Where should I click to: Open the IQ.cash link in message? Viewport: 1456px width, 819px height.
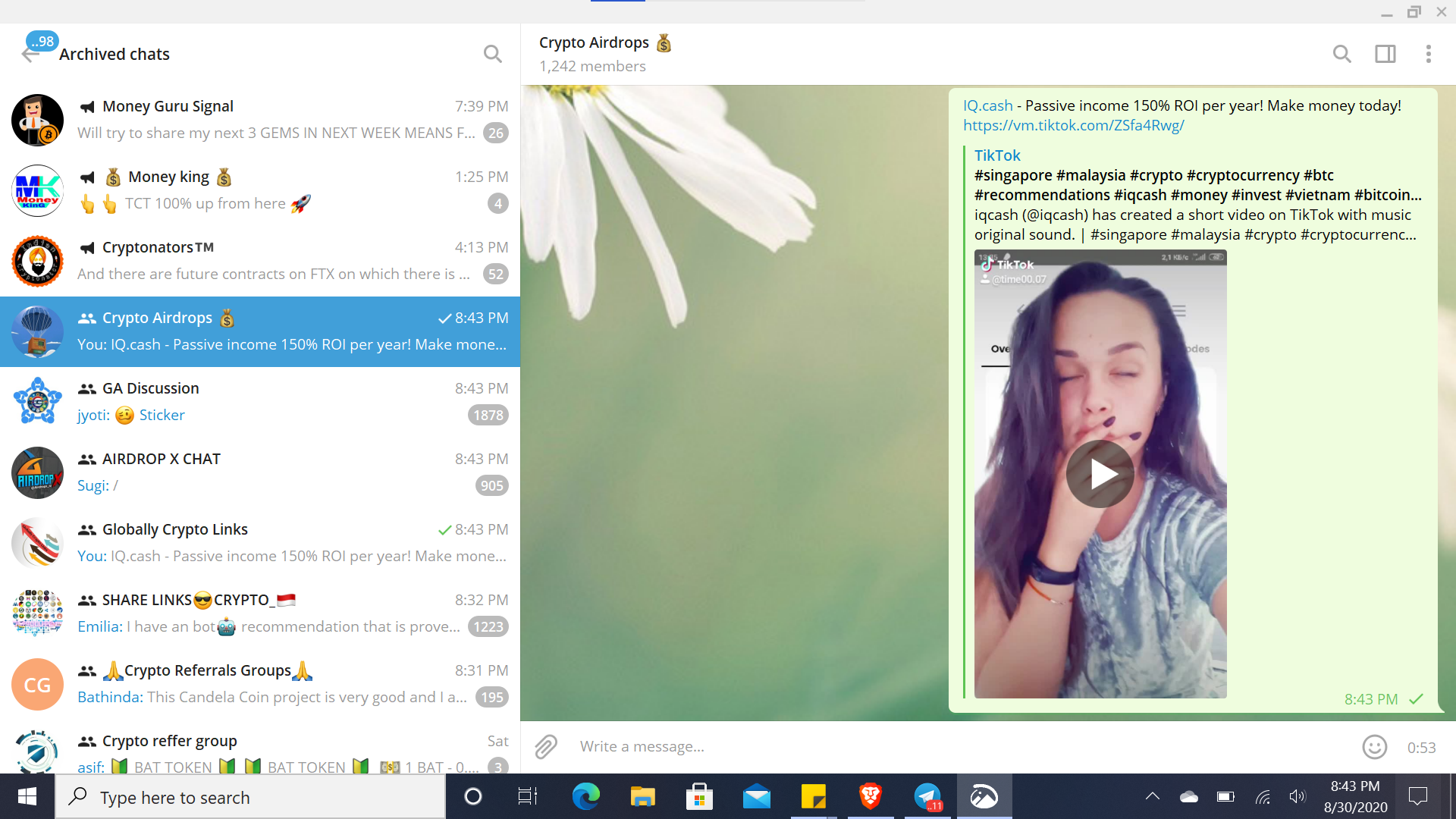988,105
